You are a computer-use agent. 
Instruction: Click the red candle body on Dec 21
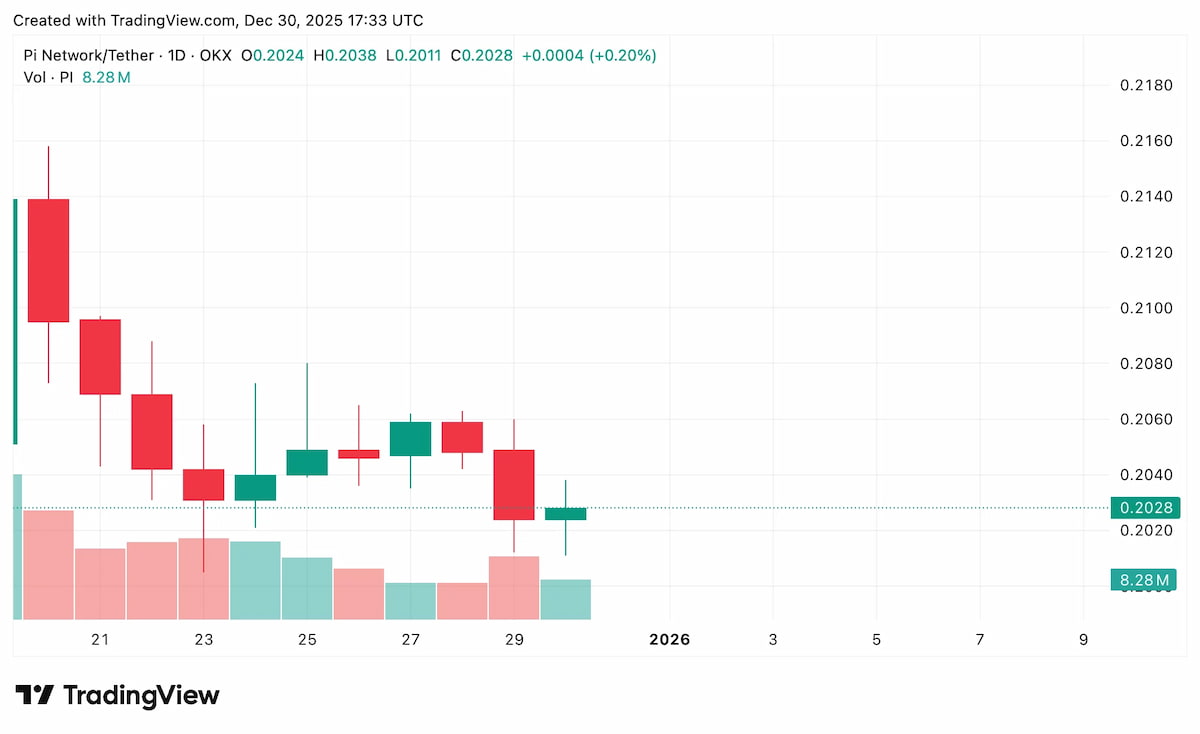click(x=100, y=356)
